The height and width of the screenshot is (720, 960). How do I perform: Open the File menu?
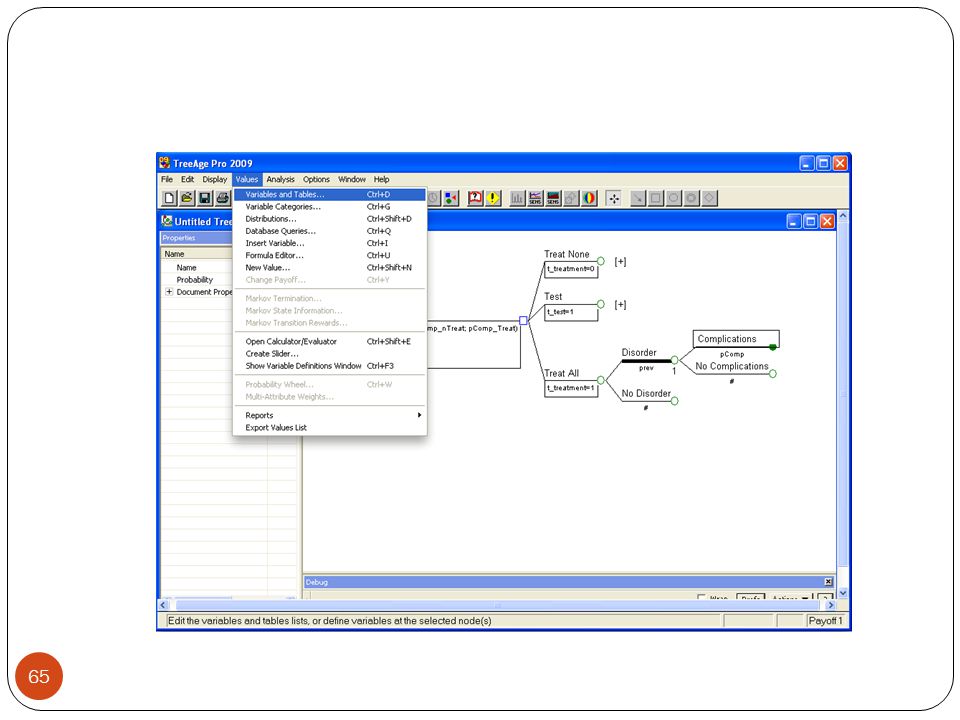167,179
